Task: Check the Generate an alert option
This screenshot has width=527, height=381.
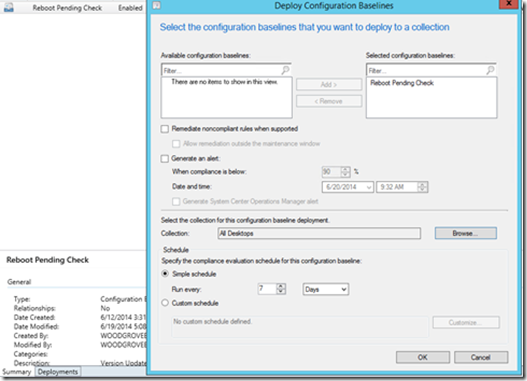Action: pyautogui.click(x=165, y=159)
